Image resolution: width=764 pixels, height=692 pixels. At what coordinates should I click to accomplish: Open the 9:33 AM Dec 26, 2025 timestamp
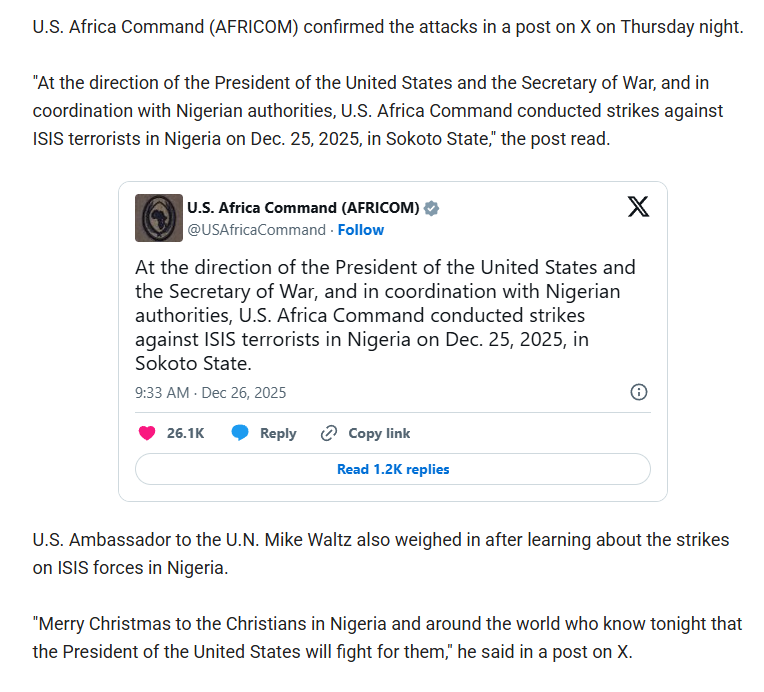(210, 393)
